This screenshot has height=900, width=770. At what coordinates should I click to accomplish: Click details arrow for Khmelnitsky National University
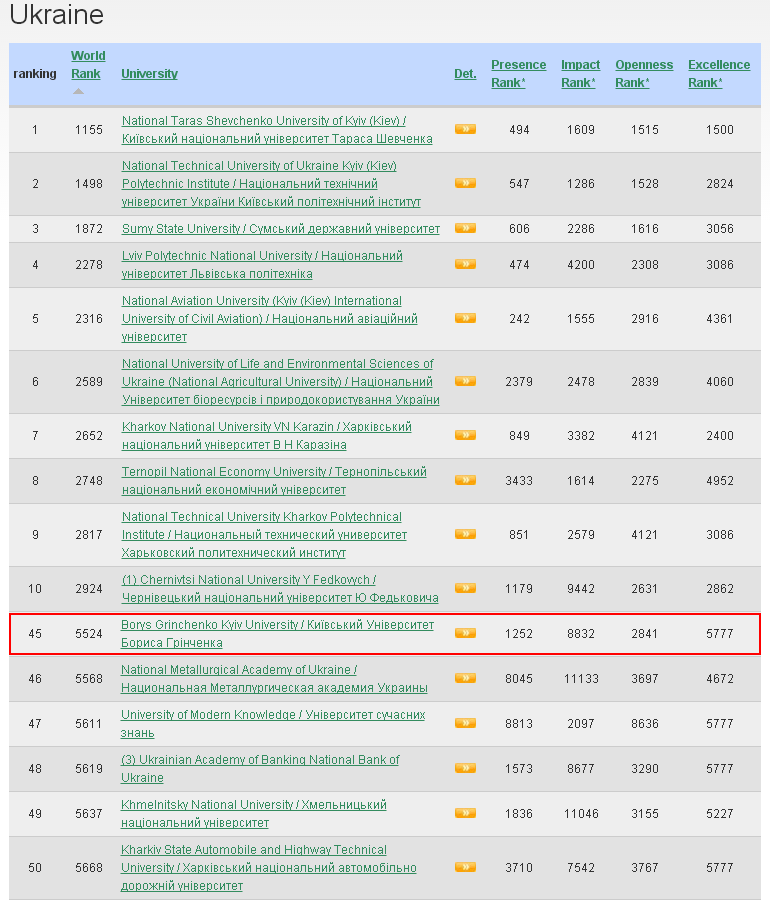point(465,813)
